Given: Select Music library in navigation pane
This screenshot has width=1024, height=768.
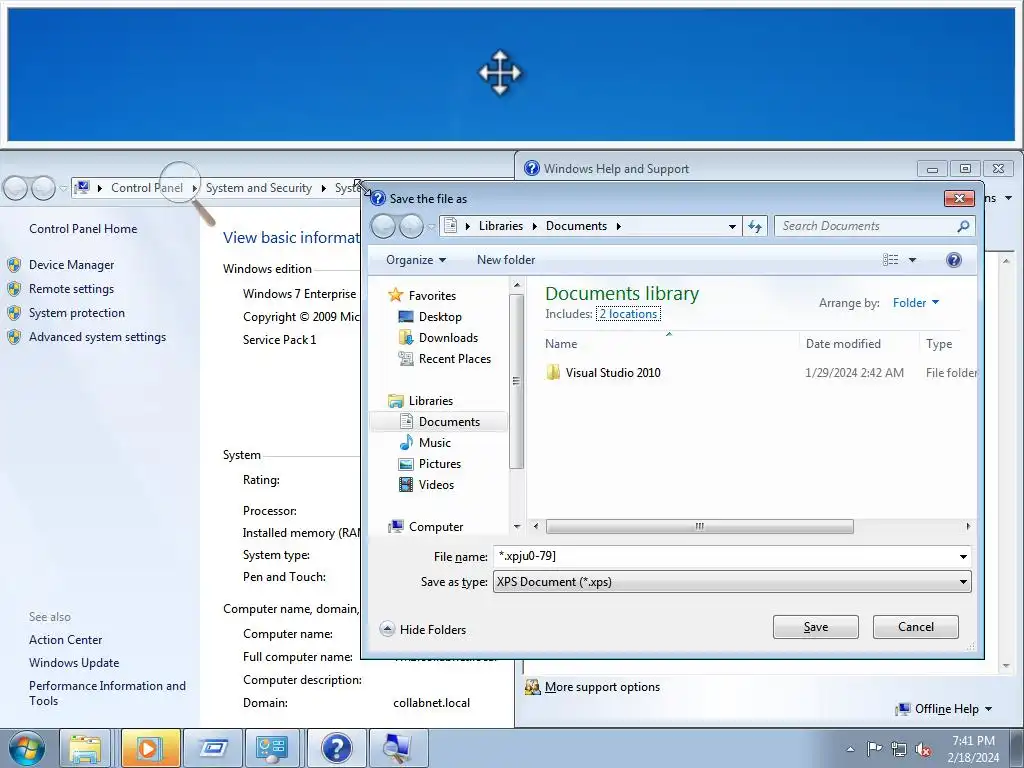Looking at the screenshot, I should point(434,443).
